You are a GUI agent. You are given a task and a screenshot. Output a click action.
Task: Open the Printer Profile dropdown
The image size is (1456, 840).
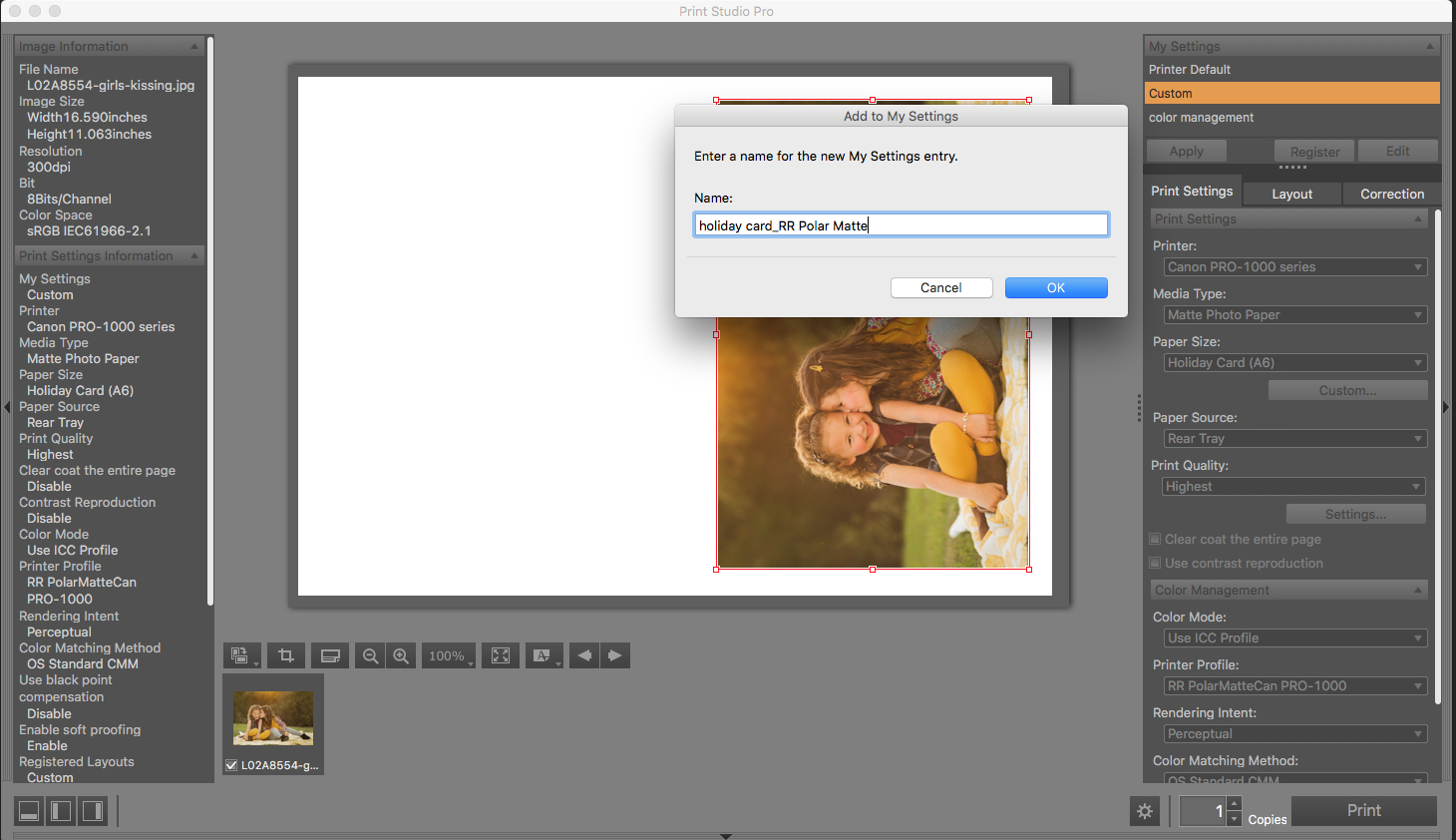click(1294, 686)
